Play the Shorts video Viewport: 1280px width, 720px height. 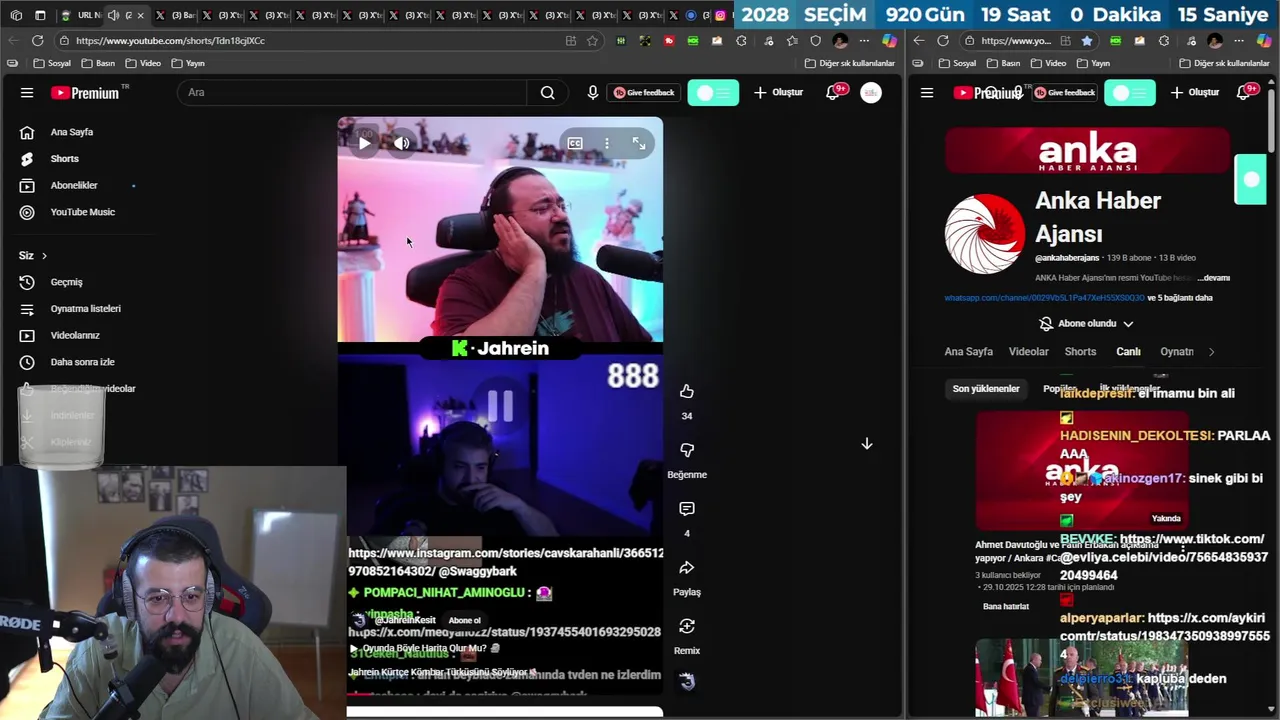pyautogui.click(x=365, y=144)
